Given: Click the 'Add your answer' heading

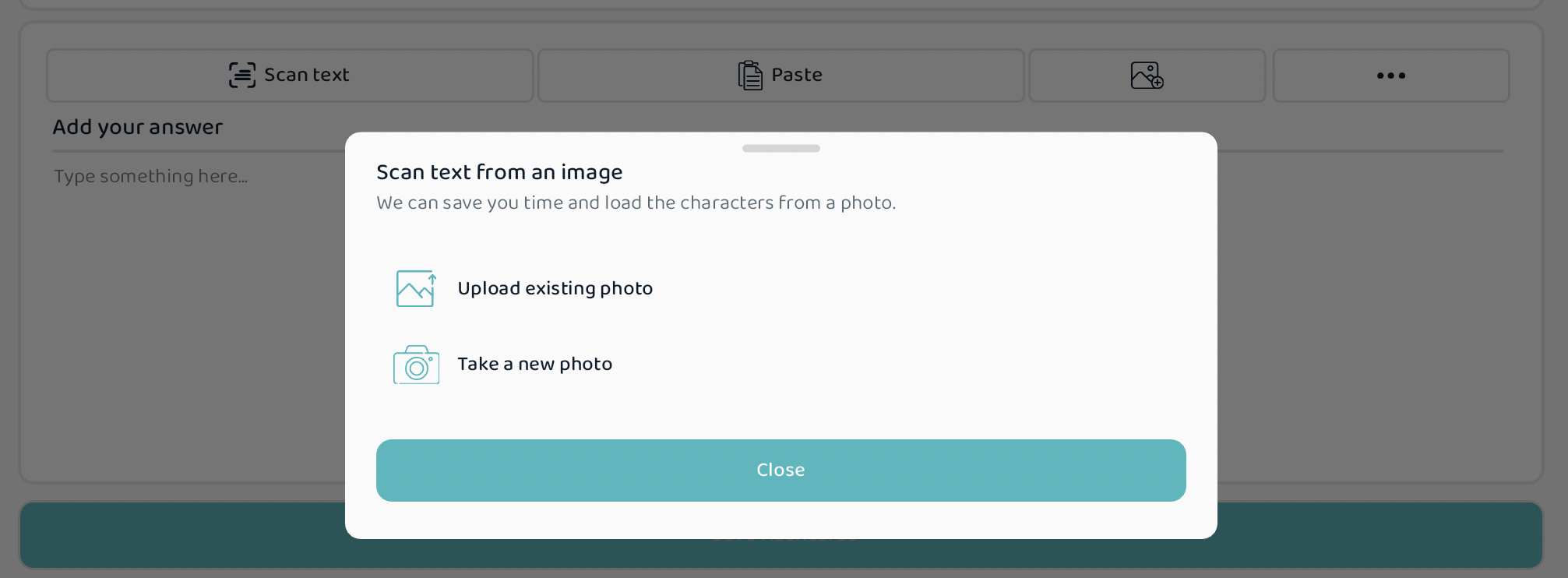Looking at the screenshot, I should point(138,127).
